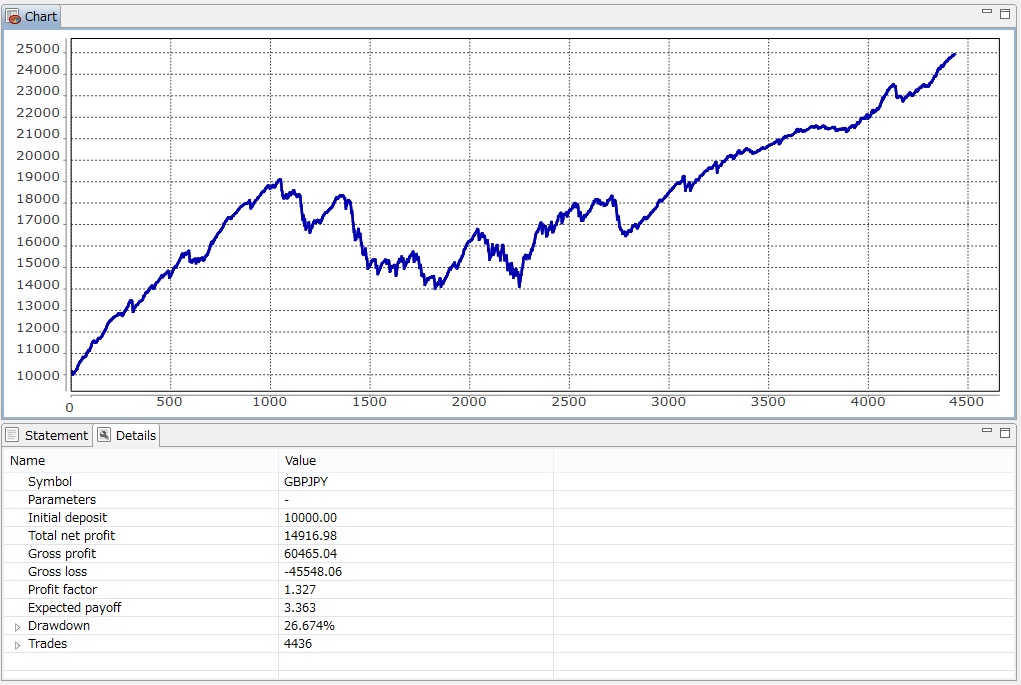
Task: Click the Profit factor value 1.327
Action: point(300,590)
